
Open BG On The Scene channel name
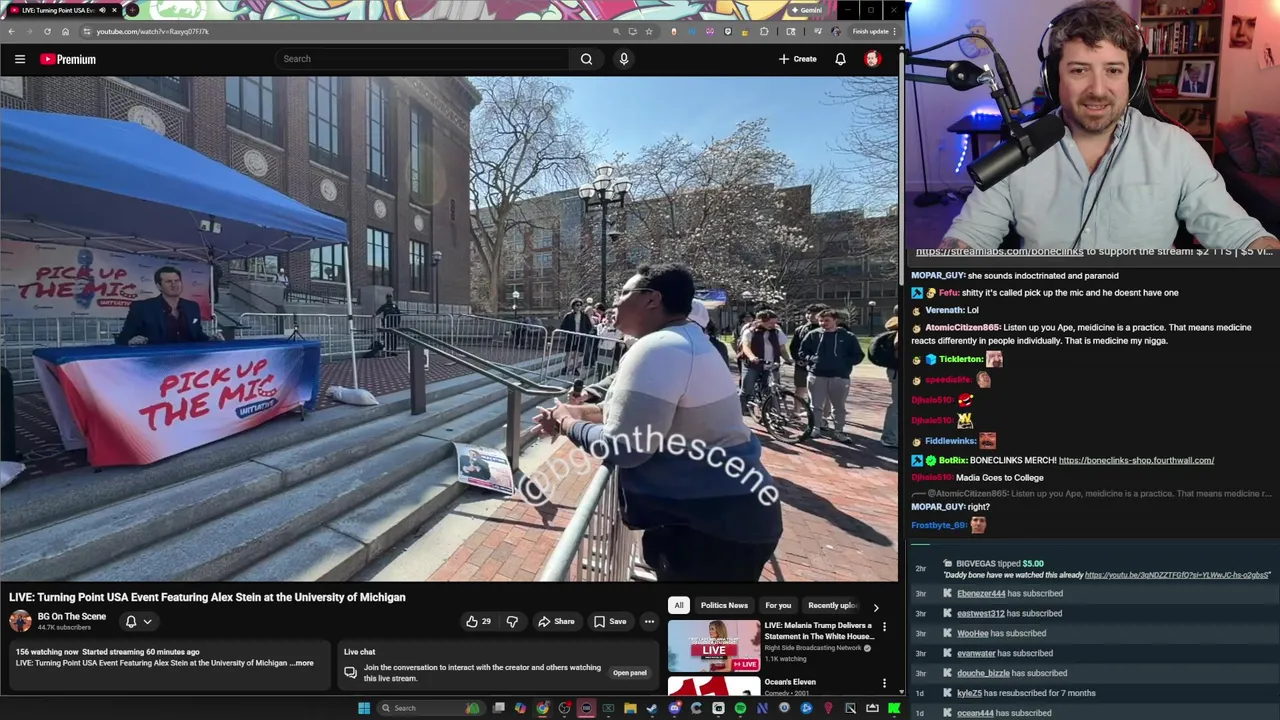point(72,616)
